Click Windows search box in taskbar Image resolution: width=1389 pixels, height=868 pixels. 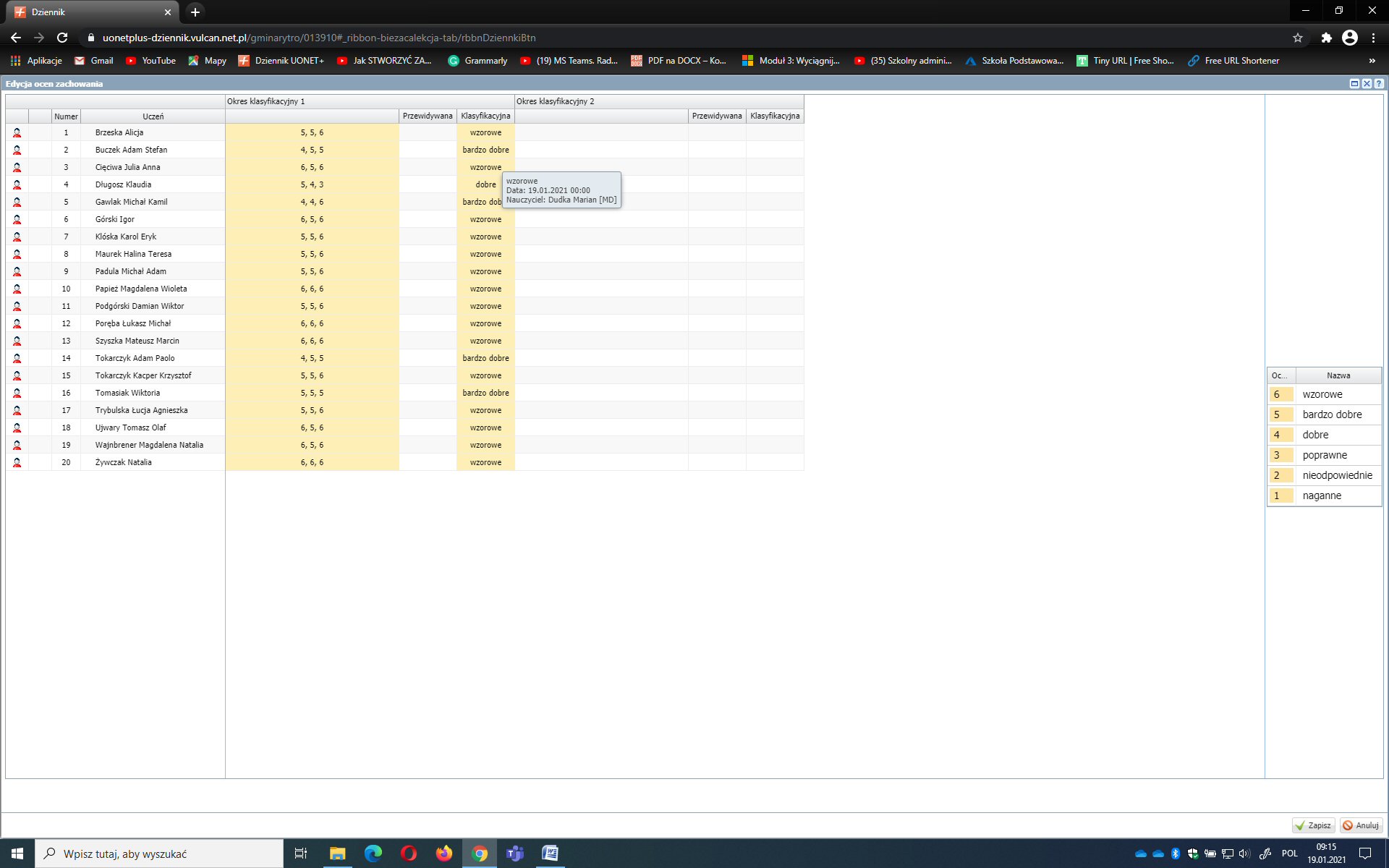pos(159,854)
